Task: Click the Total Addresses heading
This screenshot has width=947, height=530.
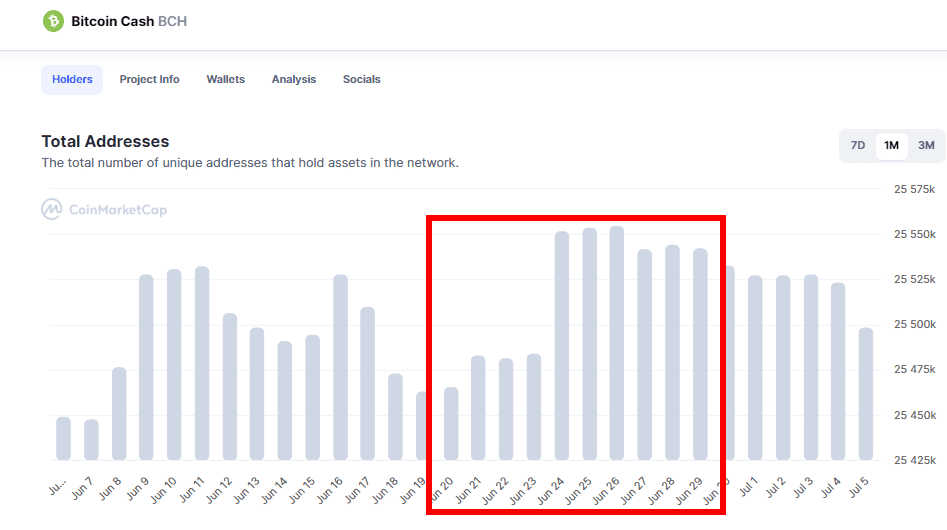Action: pyautogui.click(x=105, y=141)
